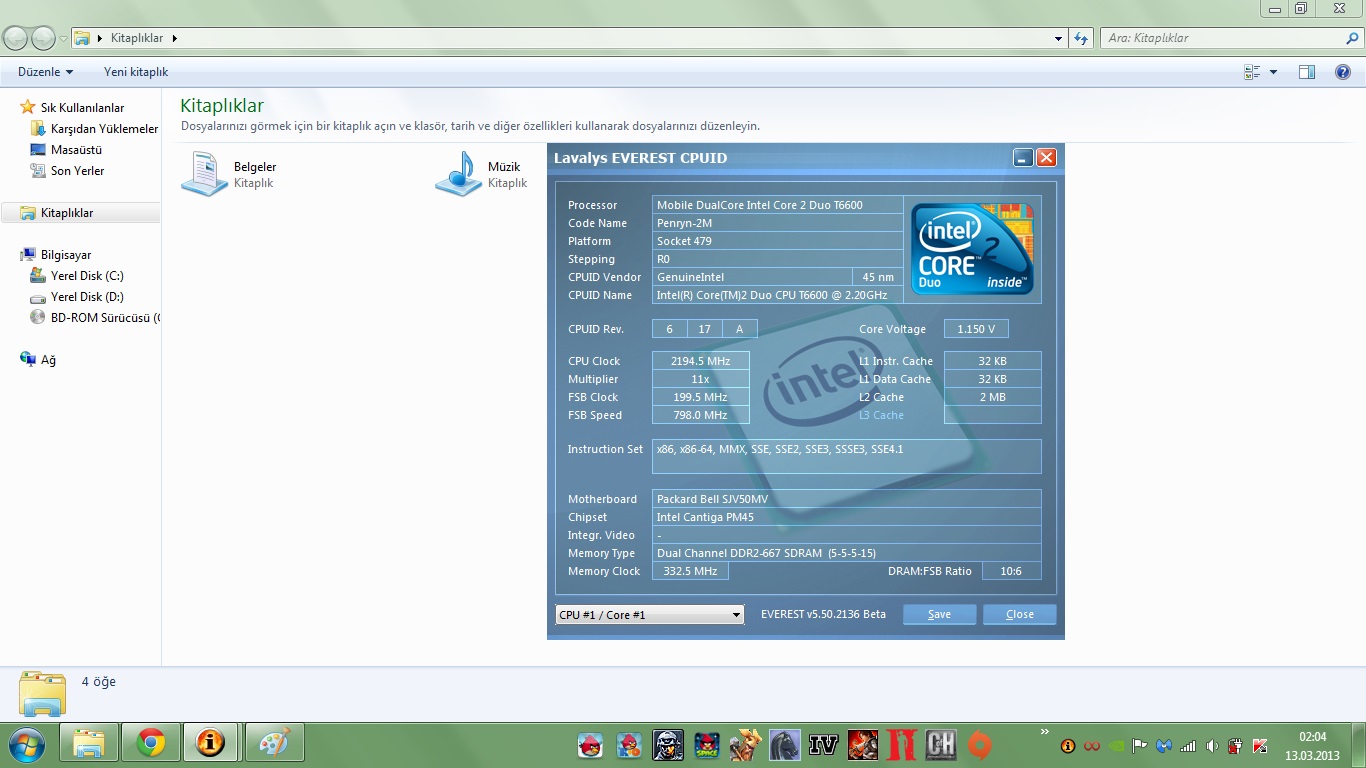Show hidden toolbar items chevron
Viewport: 1366px width, 768px height.
tap(1045, 731)
